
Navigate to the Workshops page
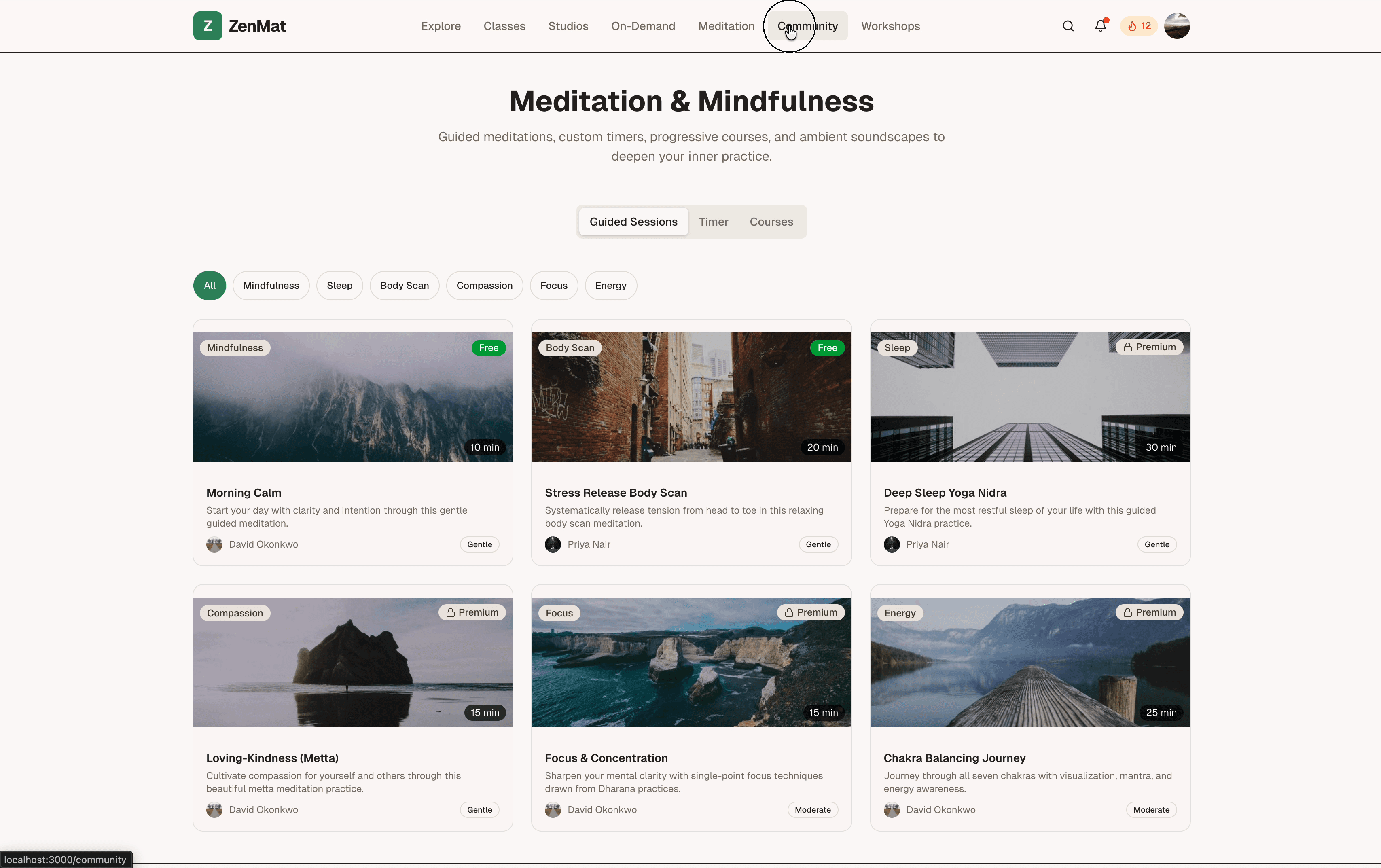click(890, 26)
